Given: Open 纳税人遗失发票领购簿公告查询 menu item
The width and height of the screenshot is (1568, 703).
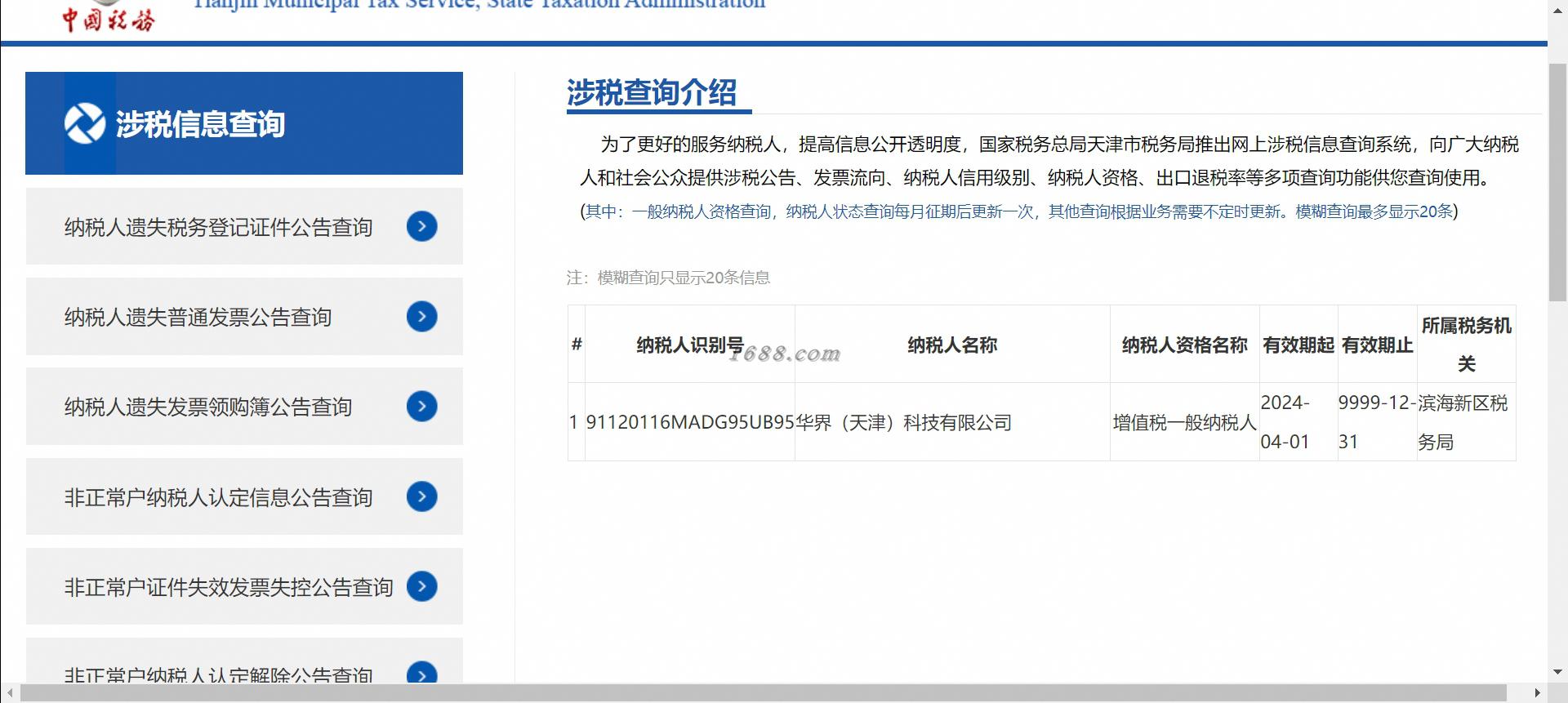Looking at the screenshot, I should tap(244, 406).
